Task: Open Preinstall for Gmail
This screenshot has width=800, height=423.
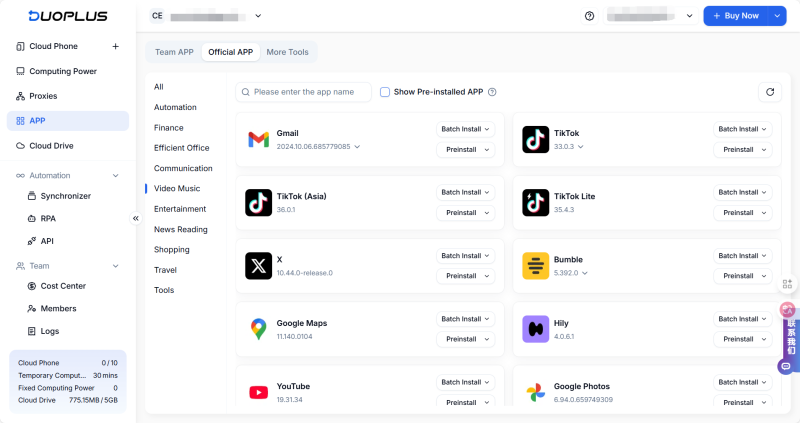Action: (x=465, y=150)
